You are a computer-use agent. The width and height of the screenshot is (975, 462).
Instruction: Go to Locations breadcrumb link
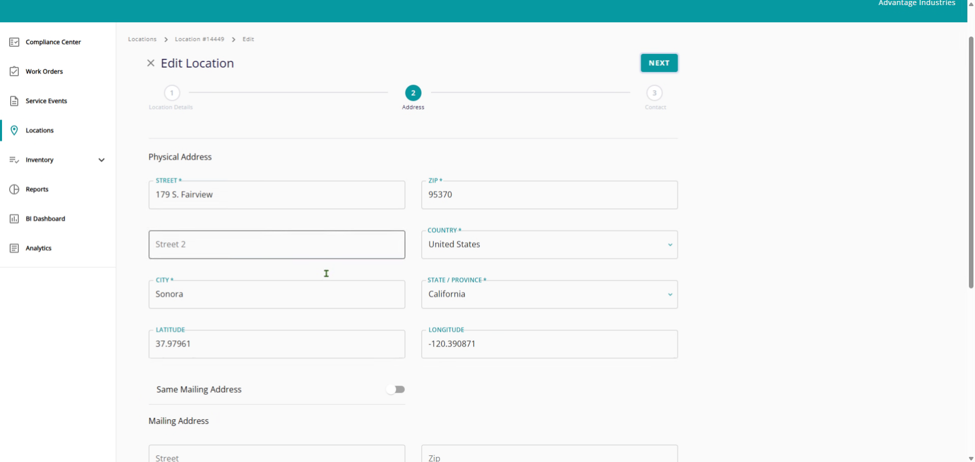[142, 39]
